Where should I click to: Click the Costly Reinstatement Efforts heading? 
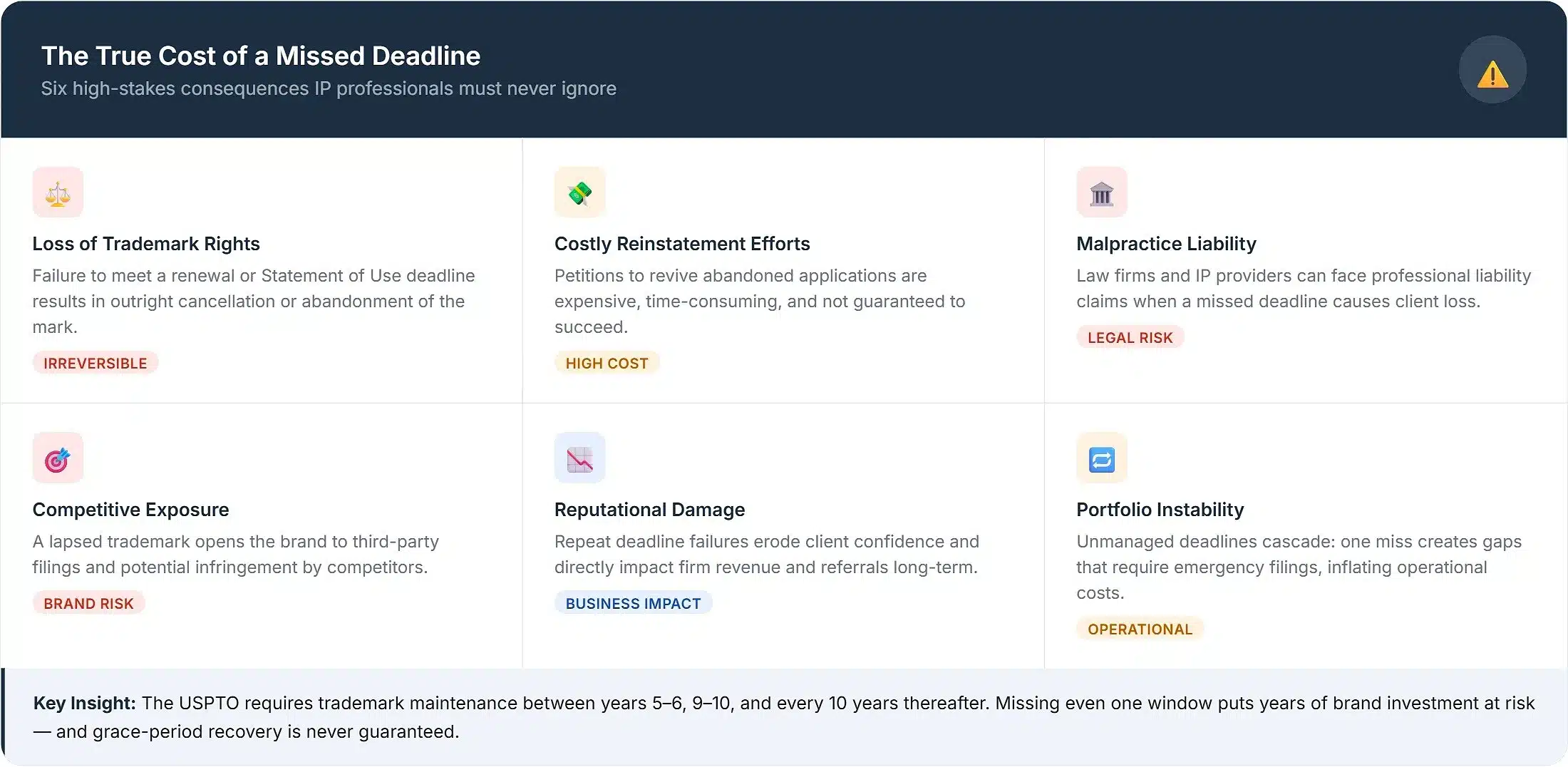pos(682,244)
